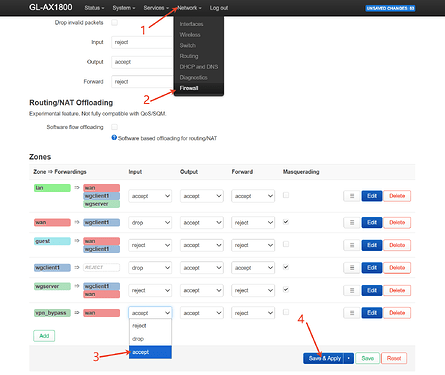Choose DHCP and DNS from the Network menu
Viewport: 445px width, 375px height.
tap(199, 67)
